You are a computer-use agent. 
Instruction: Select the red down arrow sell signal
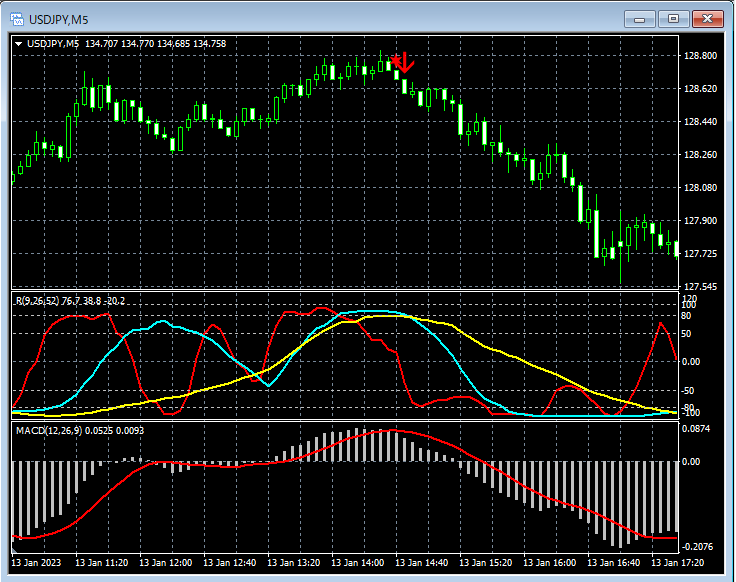(x=404, y=62)
